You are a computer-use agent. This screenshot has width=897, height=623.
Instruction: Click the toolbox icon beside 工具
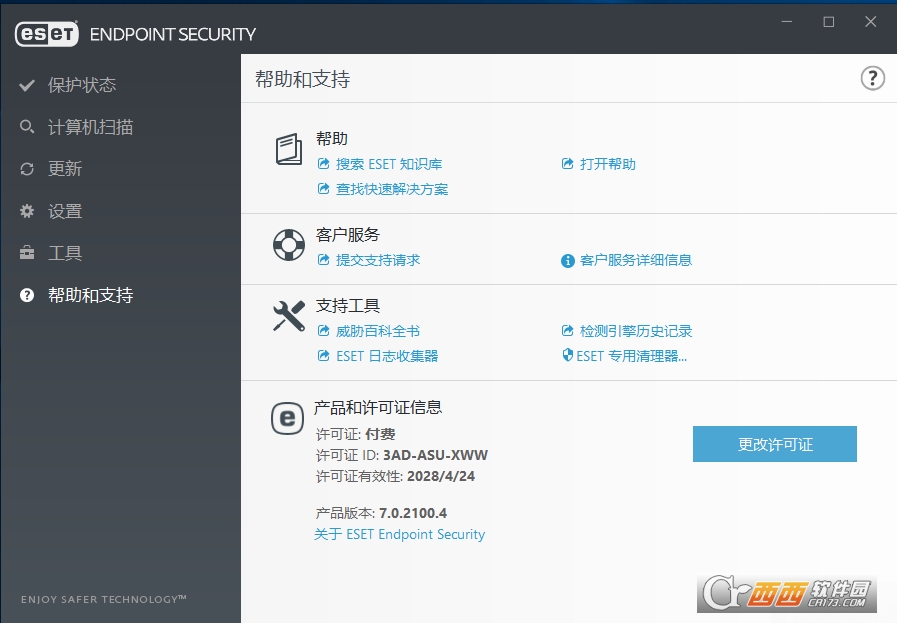[27, 253]
